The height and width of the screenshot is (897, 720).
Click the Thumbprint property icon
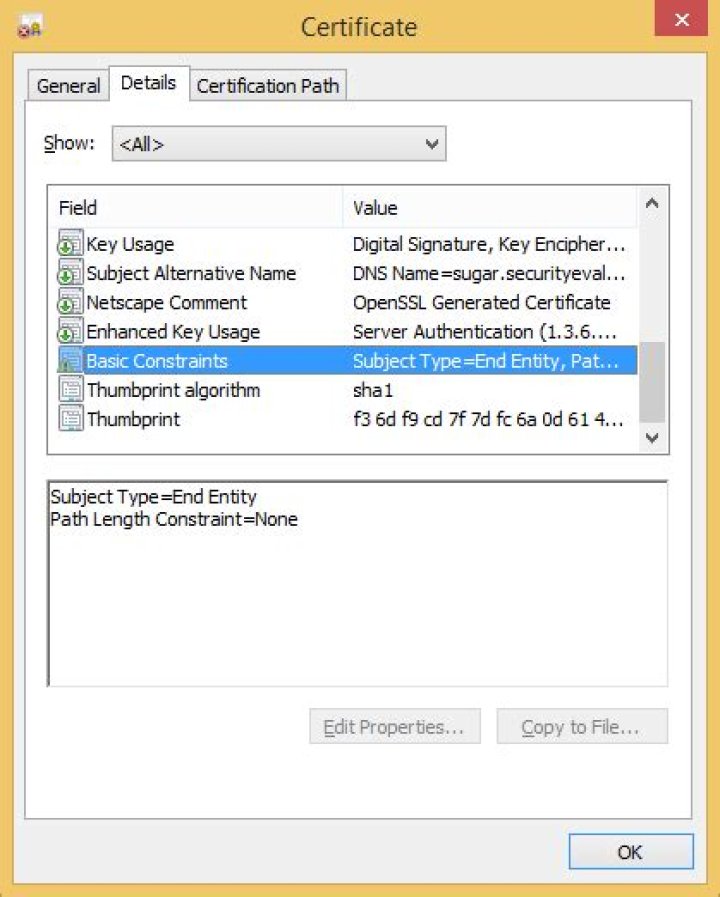70,419
